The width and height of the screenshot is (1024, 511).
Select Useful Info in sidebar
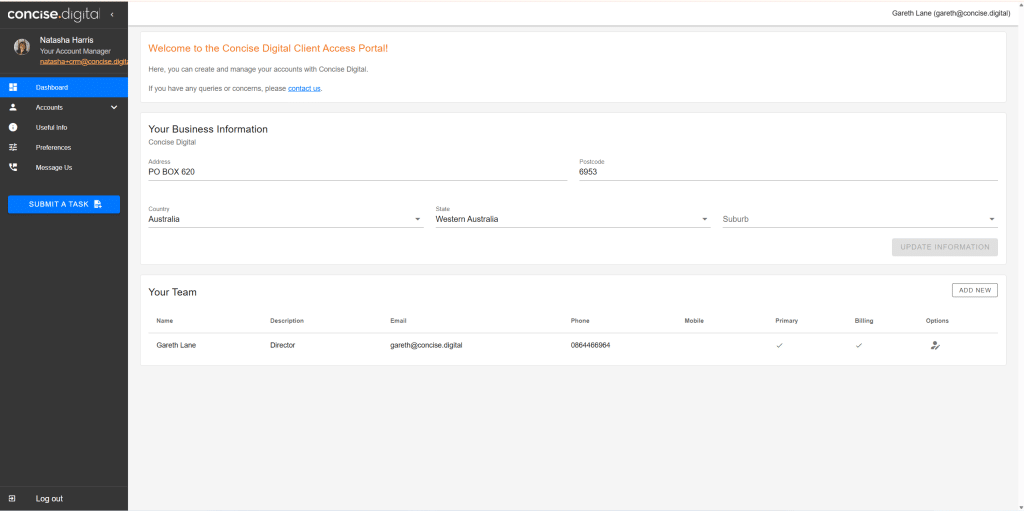[x=51, y=128]
